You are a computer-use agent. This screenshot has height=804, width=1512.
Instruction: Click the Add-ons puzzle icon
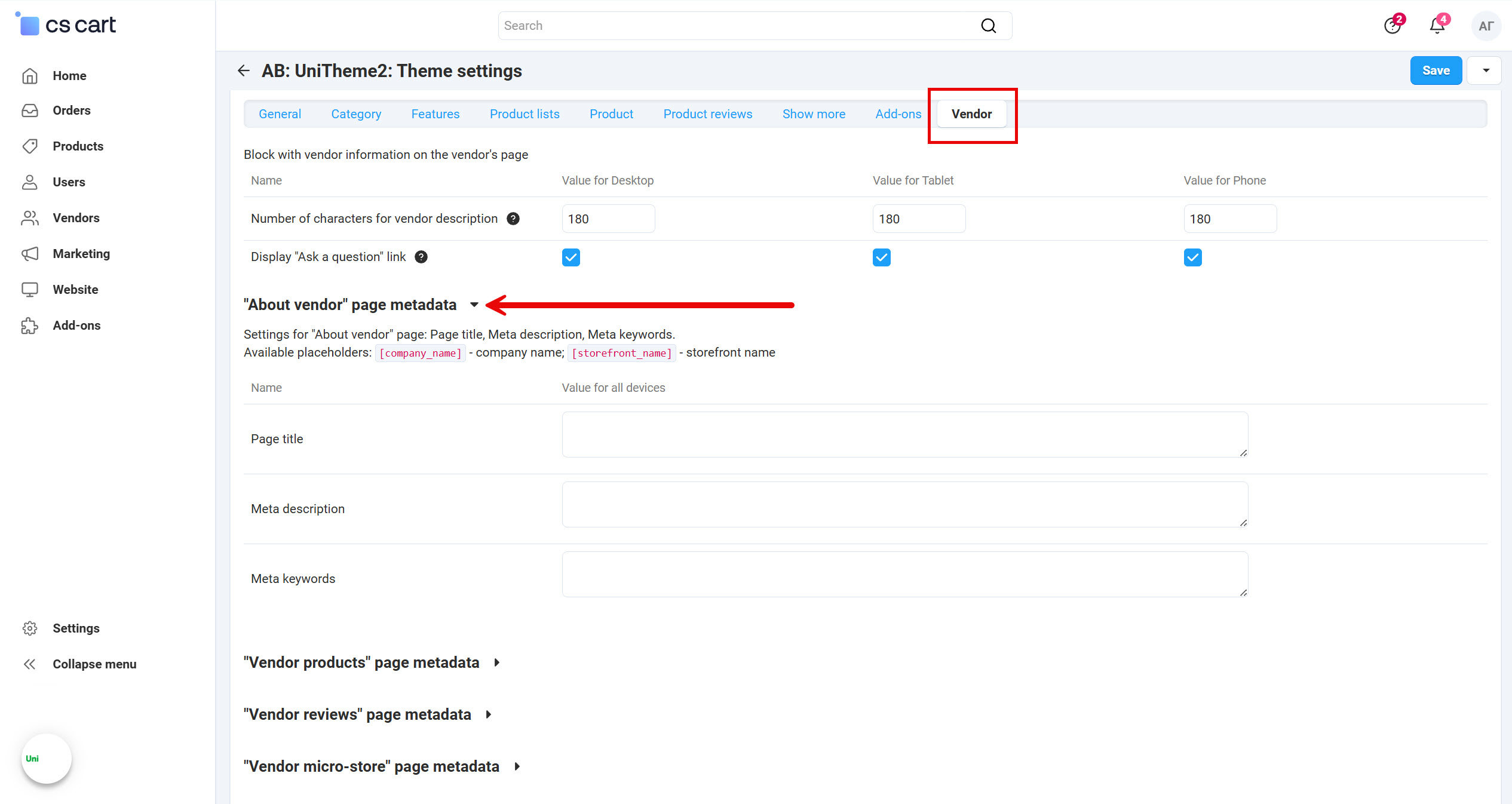tap(30, 326)
